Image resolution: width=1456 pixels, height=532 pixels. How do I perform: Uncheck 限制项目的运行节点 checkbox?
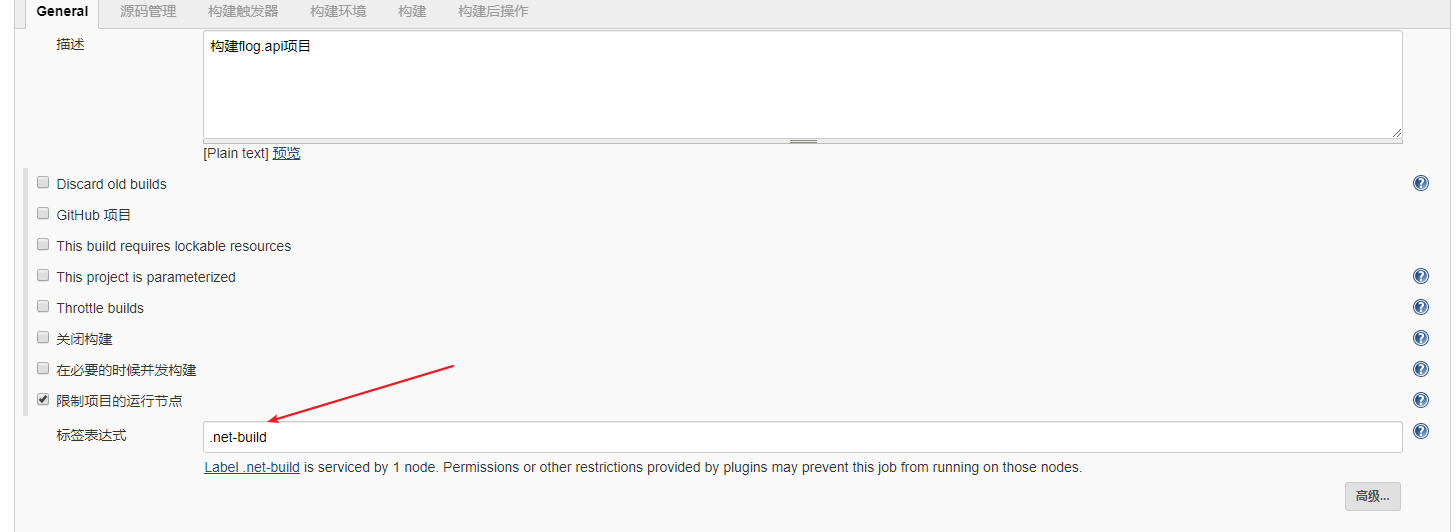[43, 400]
